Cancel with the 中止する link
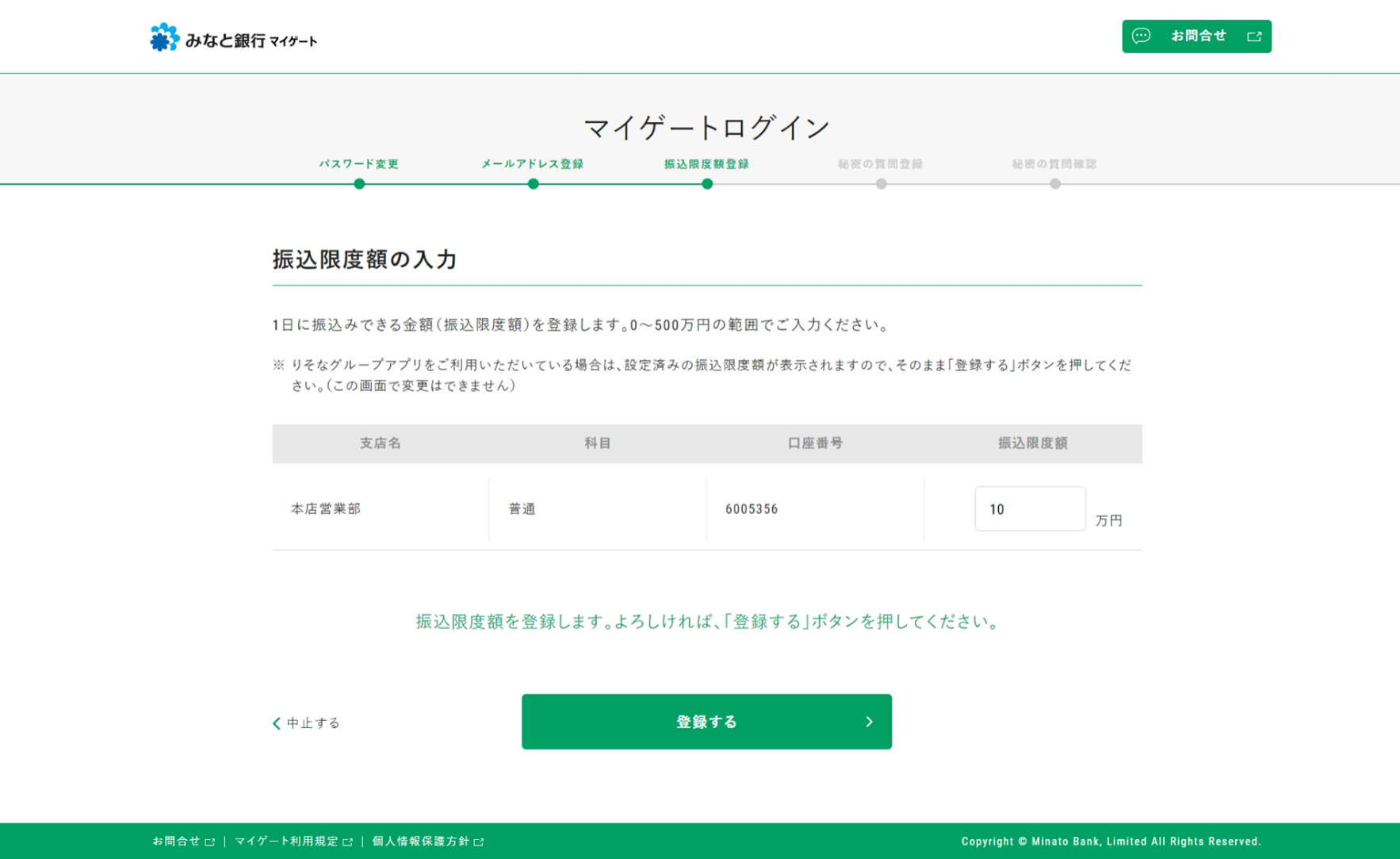Image resolution: width=1400 pixels, height=859 pixels. coord(313,723)
